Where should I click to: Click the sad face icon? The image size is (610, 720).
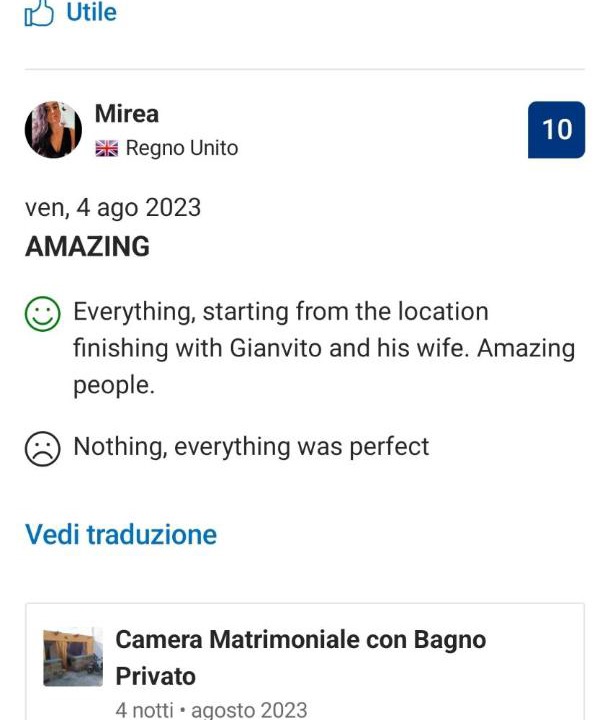(42, 449)
